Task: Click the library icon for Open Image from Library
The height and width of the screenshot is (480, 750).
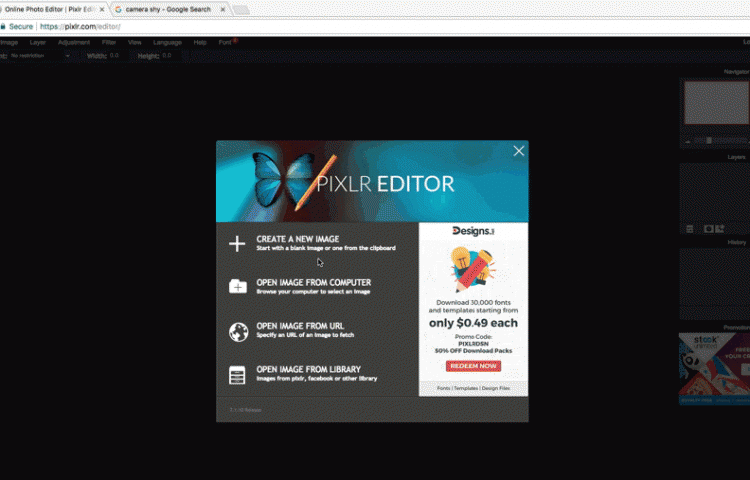Action: coord(237,375)
